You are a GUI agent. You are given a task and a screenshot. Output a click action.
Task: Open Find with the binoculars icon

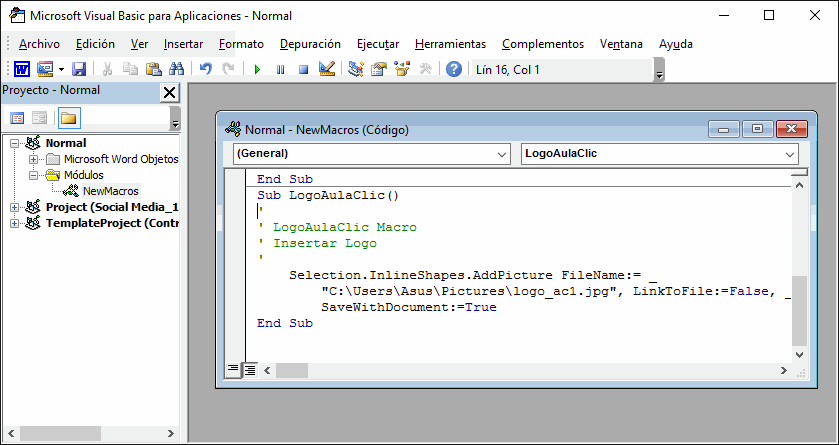[x=177, y=69]
